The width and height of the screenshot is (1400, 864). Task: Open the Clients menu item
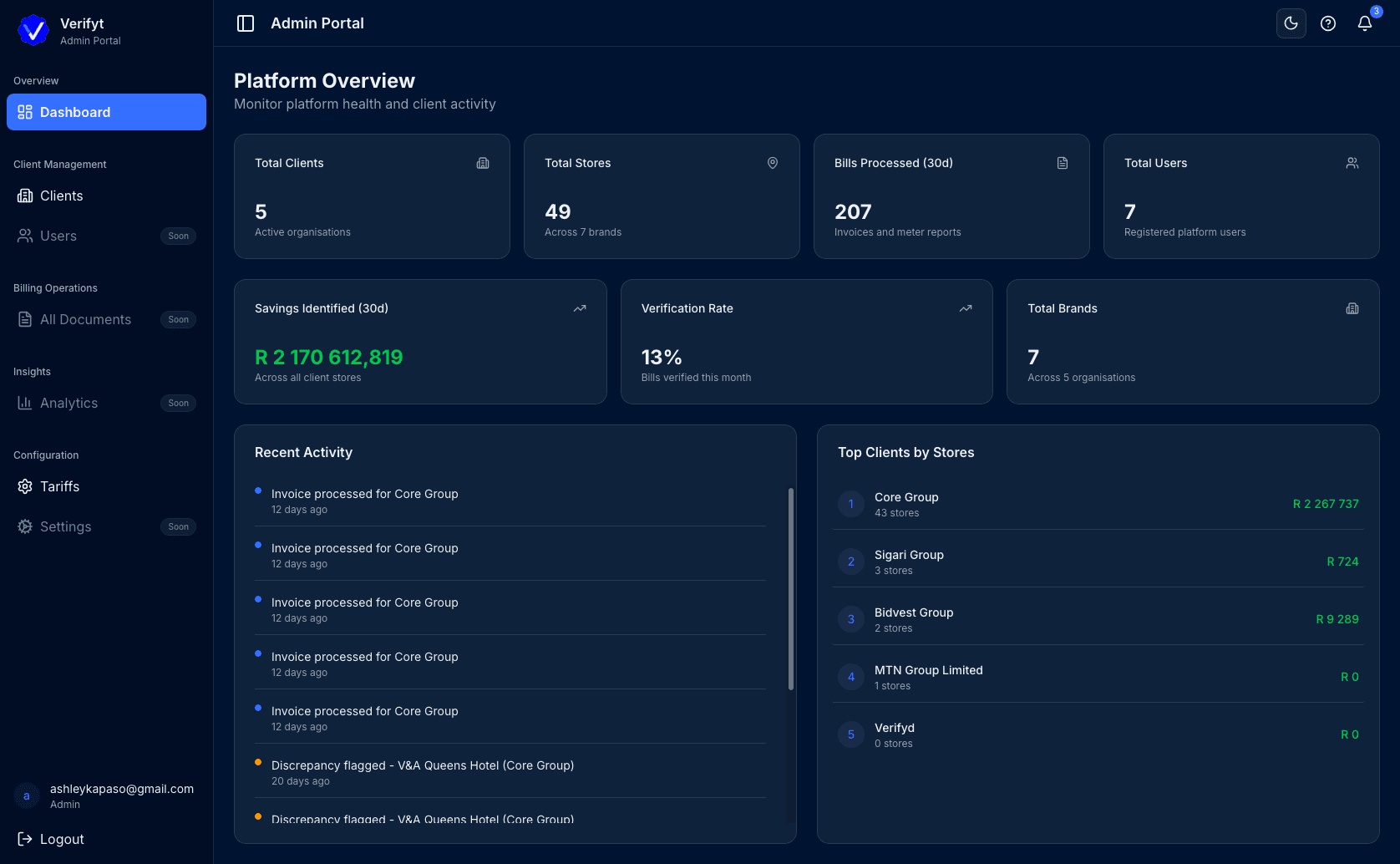coord(106,196)
